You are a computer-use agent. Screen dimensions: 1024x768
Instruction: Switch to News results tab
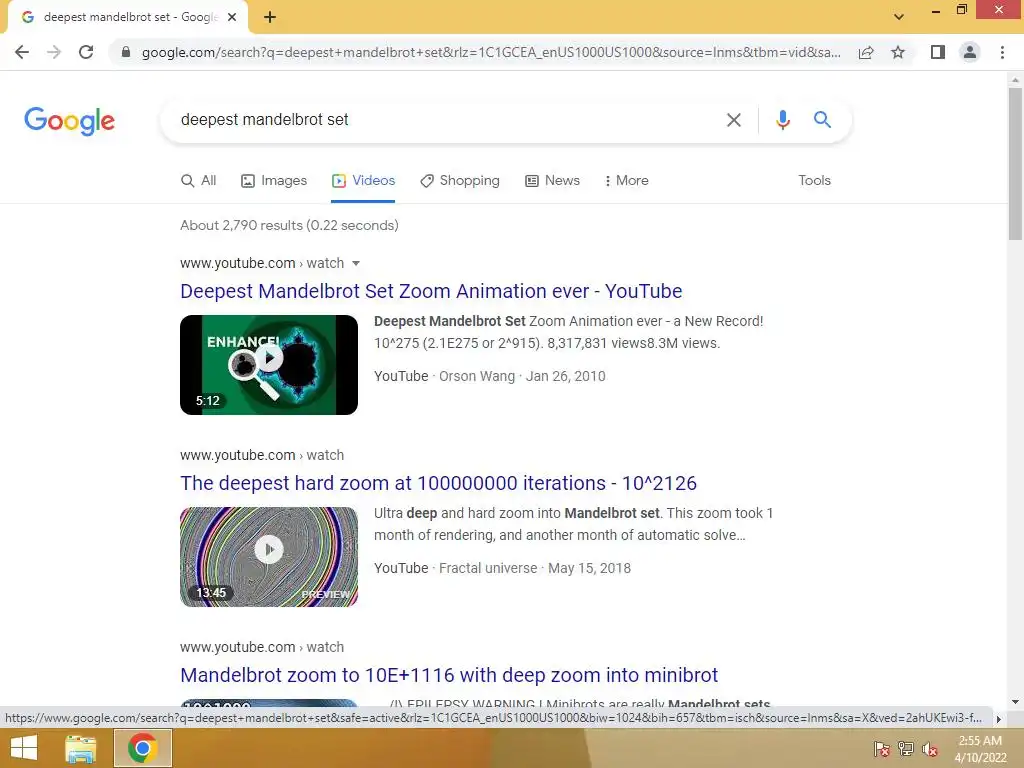[x=552, y=181]
